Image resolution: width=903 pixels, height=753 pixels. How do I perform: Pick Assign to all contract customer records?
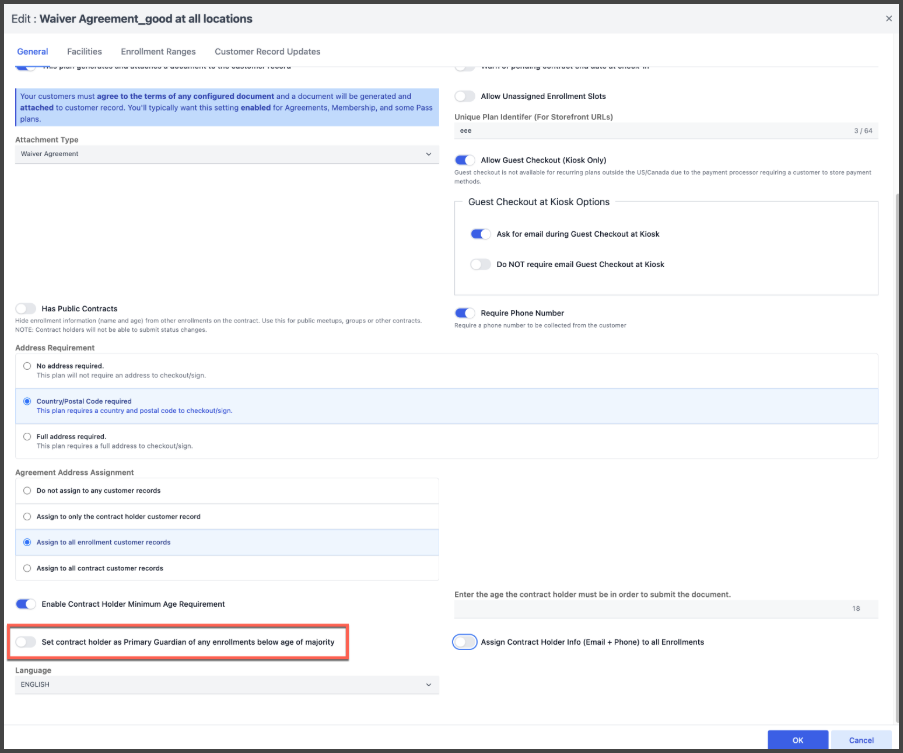point(27,568)
